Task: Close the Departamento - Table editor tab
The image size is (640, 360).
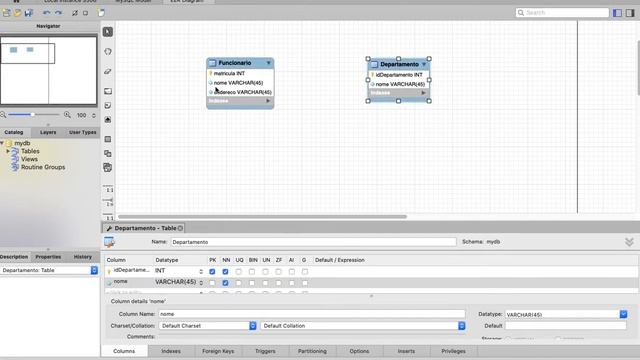Action: tap(180, 228)
